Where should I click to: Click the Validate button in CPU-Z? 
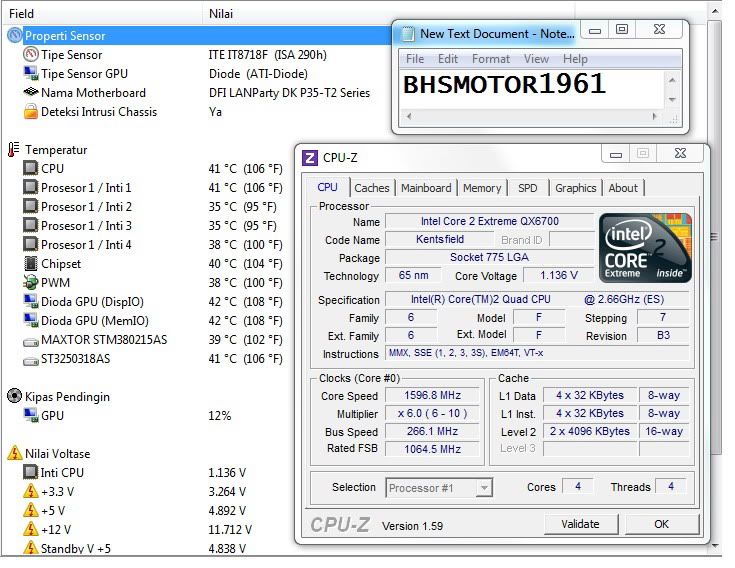(x=580, y=524)
